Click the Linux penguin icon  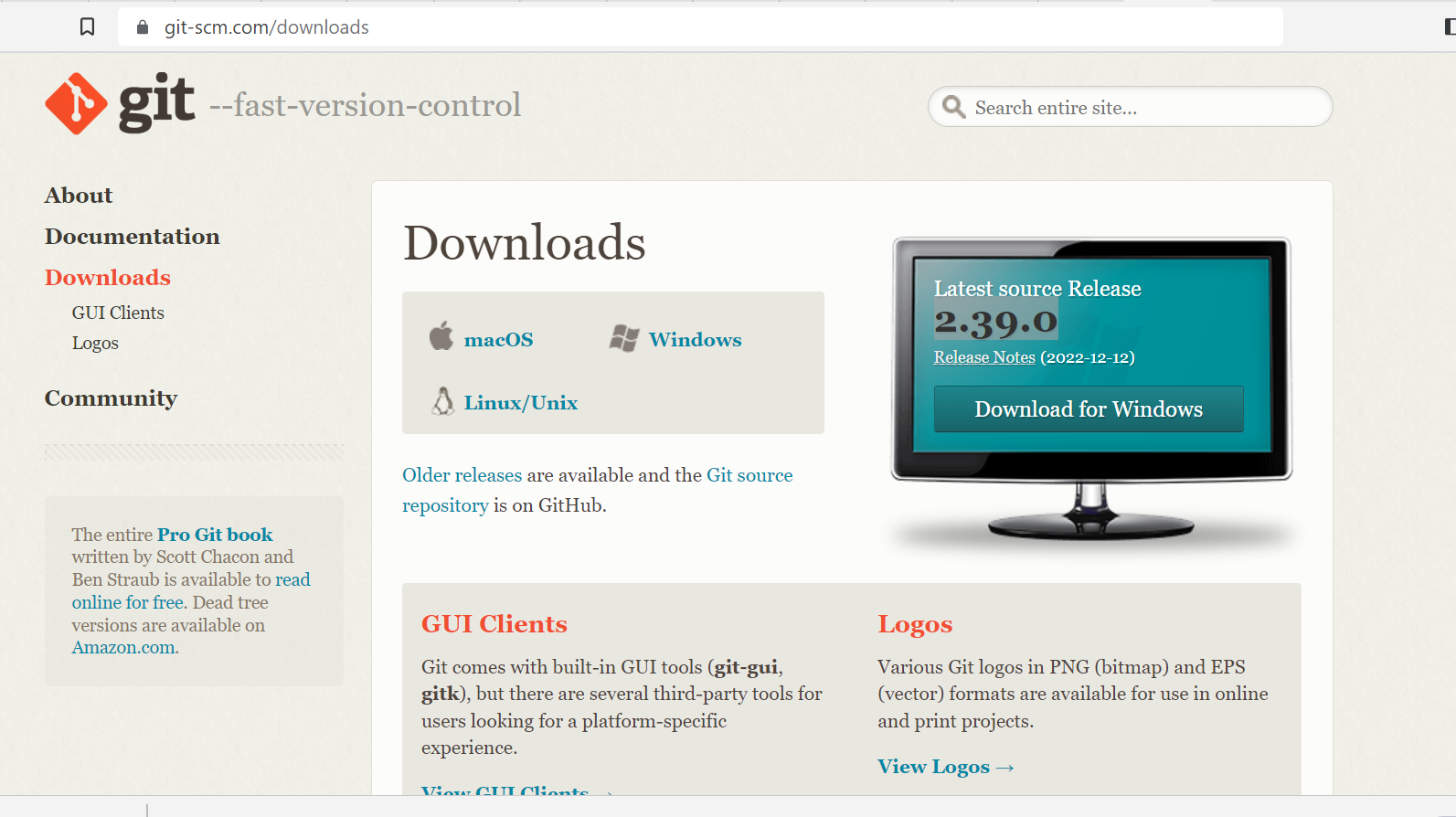[443, 401]
